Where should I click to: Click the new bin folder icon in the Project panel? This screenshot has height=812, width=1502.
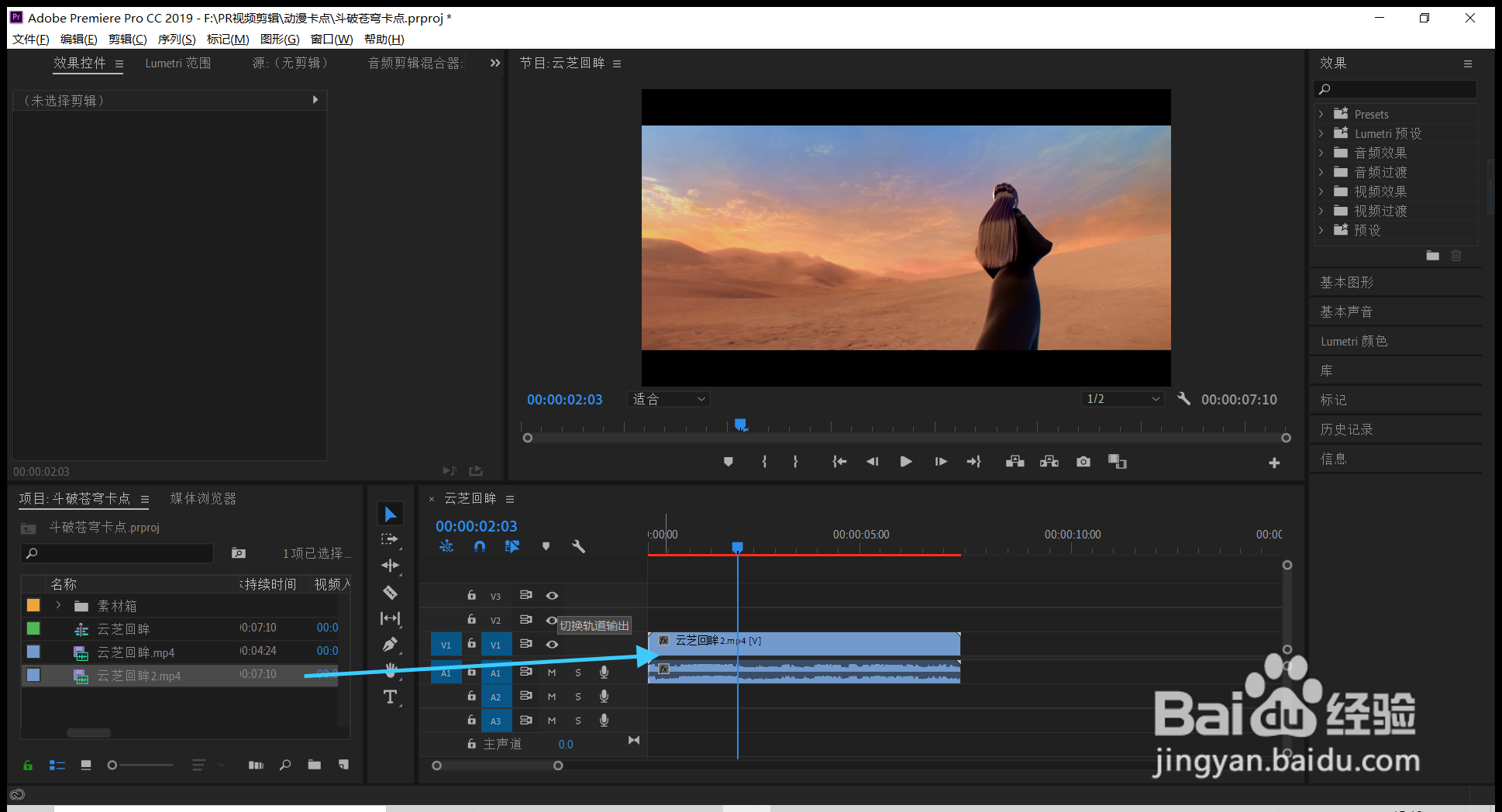pyautogui.click(x=314, y=765)
